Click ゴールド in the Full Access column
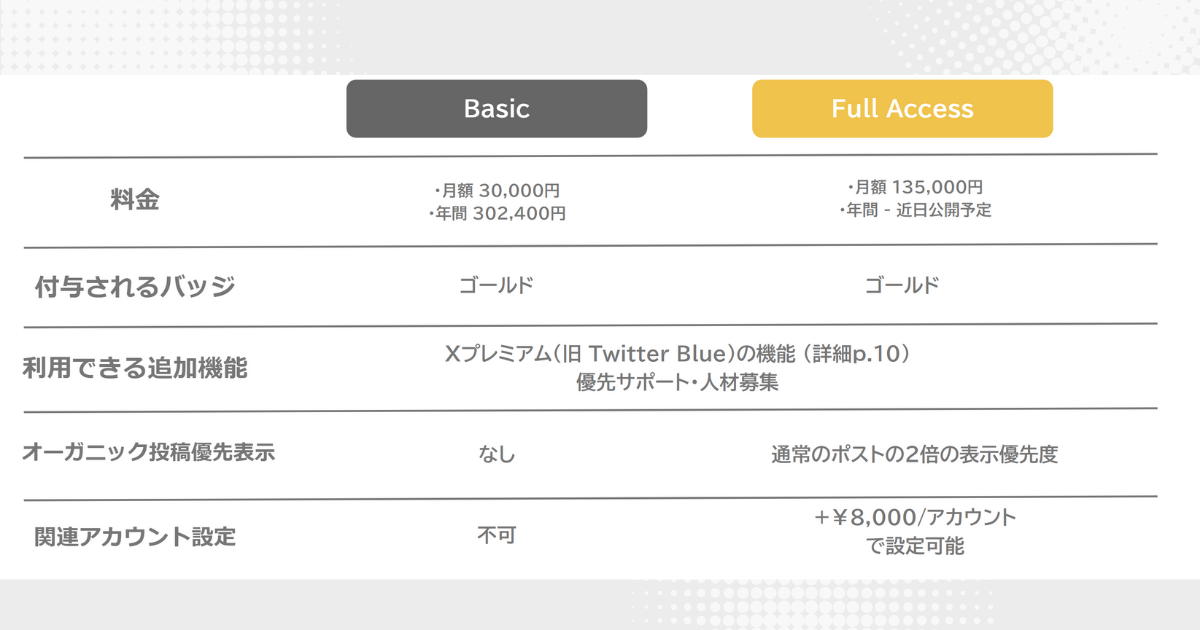Image resolution: width=1200 pixels, height=630 pixels. (x=902, y=286)
